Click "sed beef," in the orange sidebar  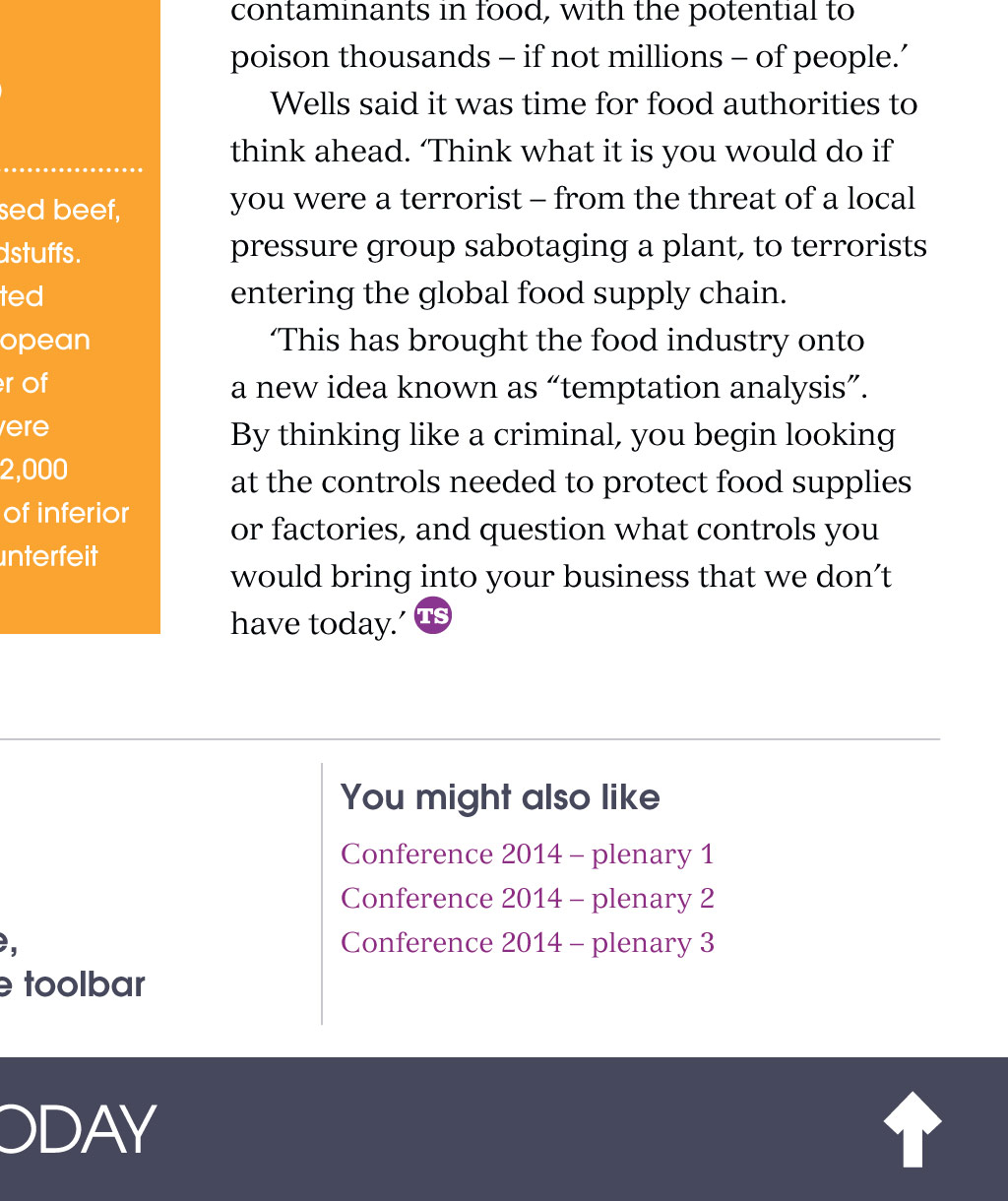point(60,210)
